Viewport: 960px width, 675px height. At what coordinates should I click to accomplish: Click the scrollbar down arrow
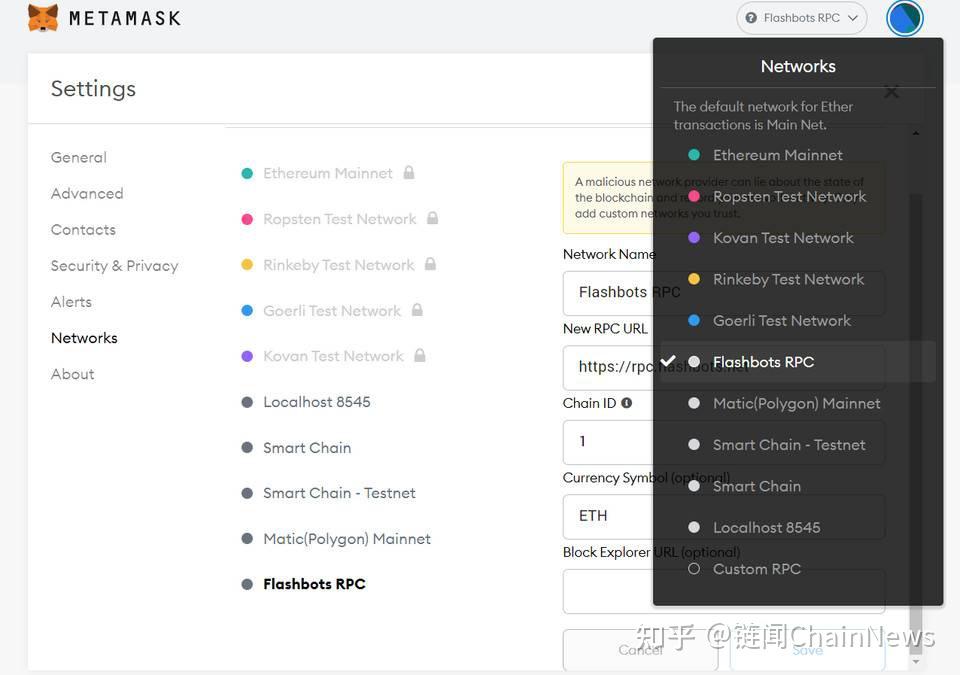916,661
